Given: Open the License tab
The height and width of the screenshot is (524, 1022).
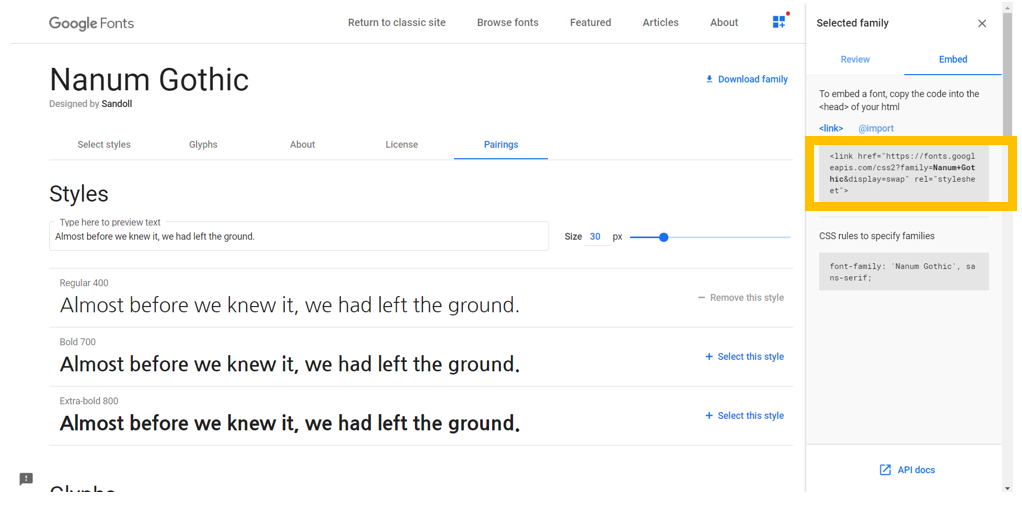Looking at the screenshot, I should tap(402, 145).
